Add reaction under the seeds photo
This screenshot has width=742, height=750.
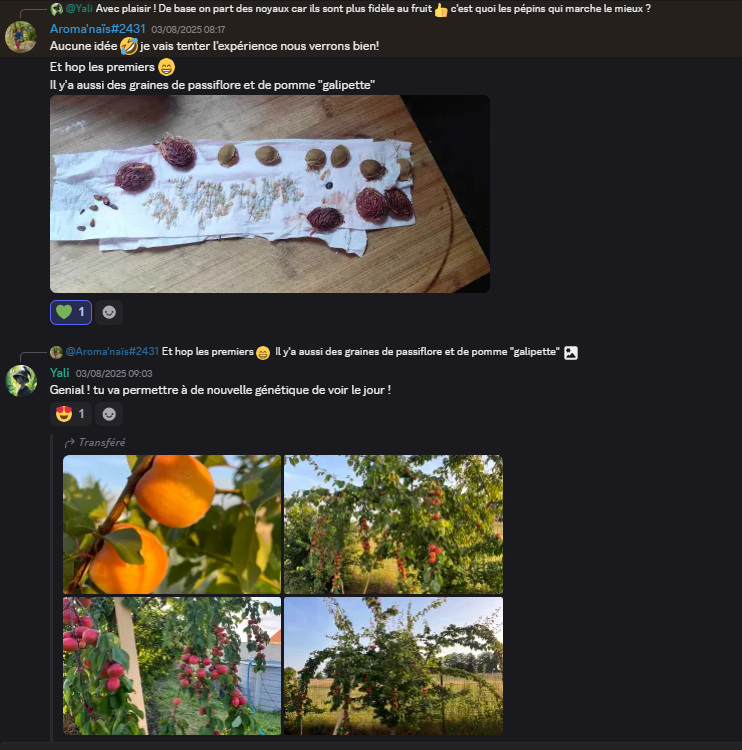109,312
